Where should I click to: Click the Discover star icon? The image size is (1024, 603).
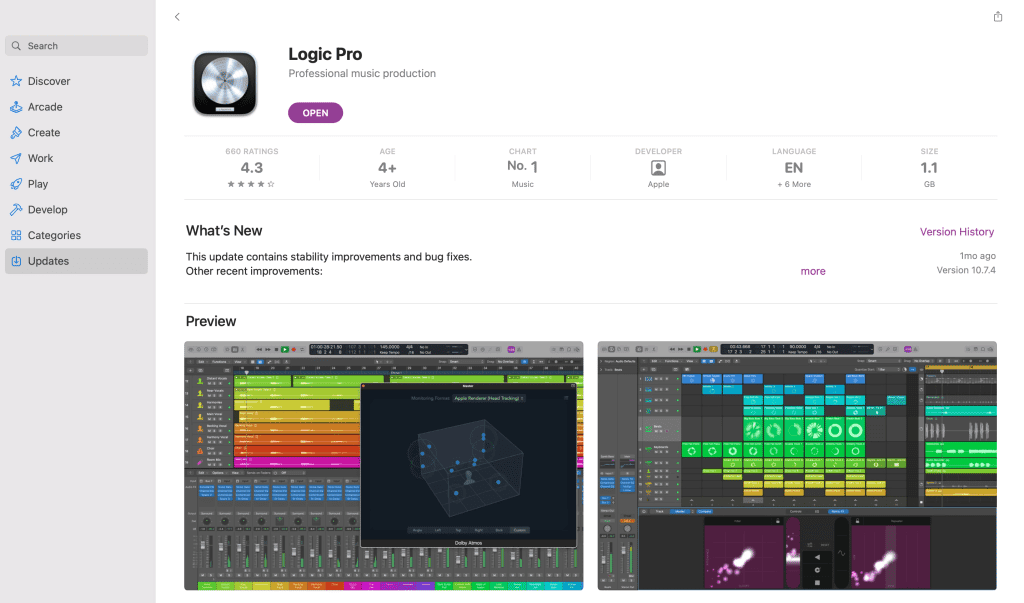point(16,81)
